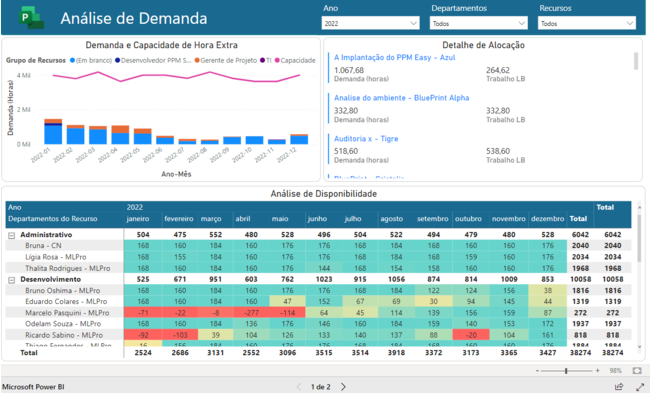The width and height of the screenshot is (650, 393).
Task: Collapse the Administrativo group
Action: point(12,235)
